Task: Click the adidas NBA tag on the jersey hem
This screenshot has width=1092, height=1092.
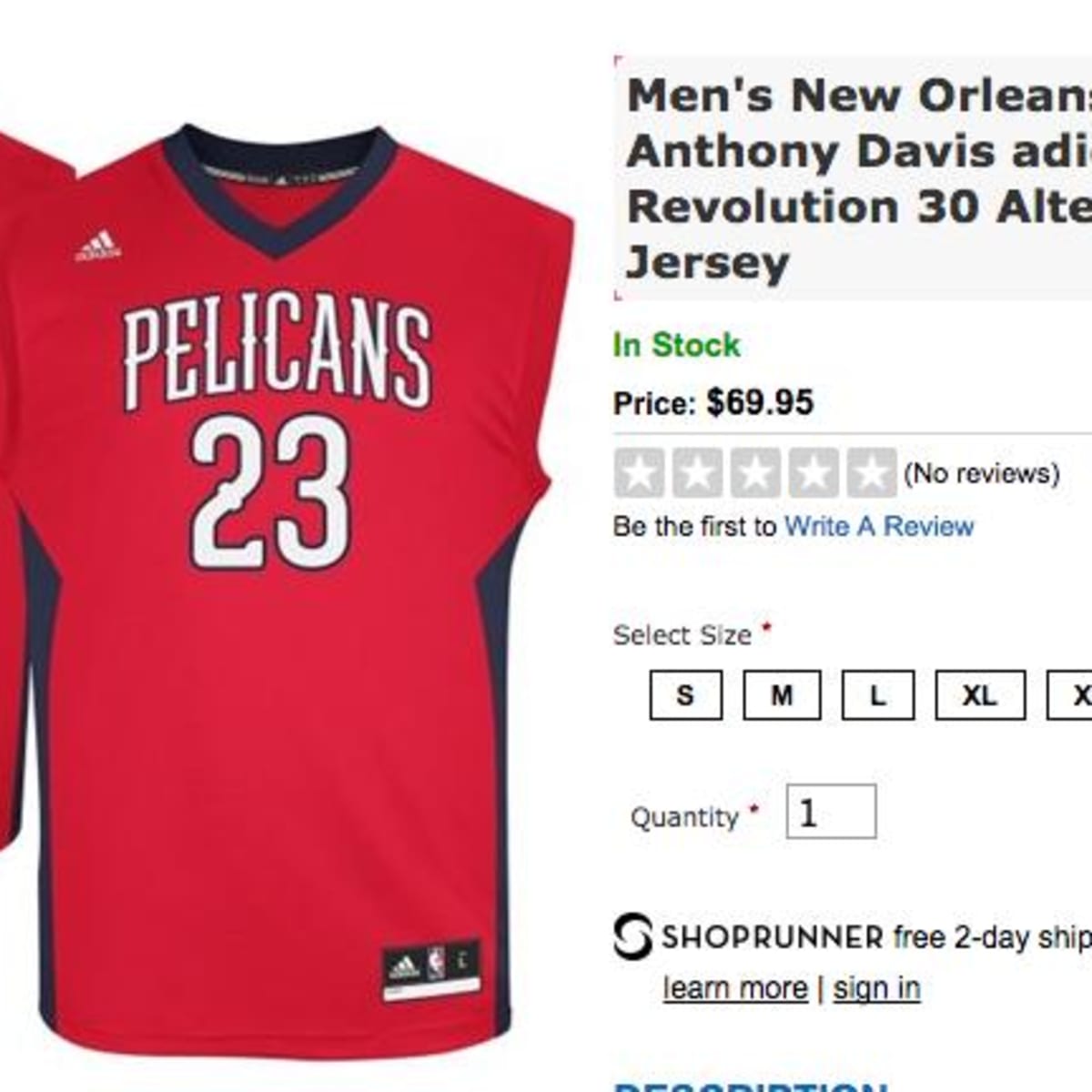Action: [430, 970]
